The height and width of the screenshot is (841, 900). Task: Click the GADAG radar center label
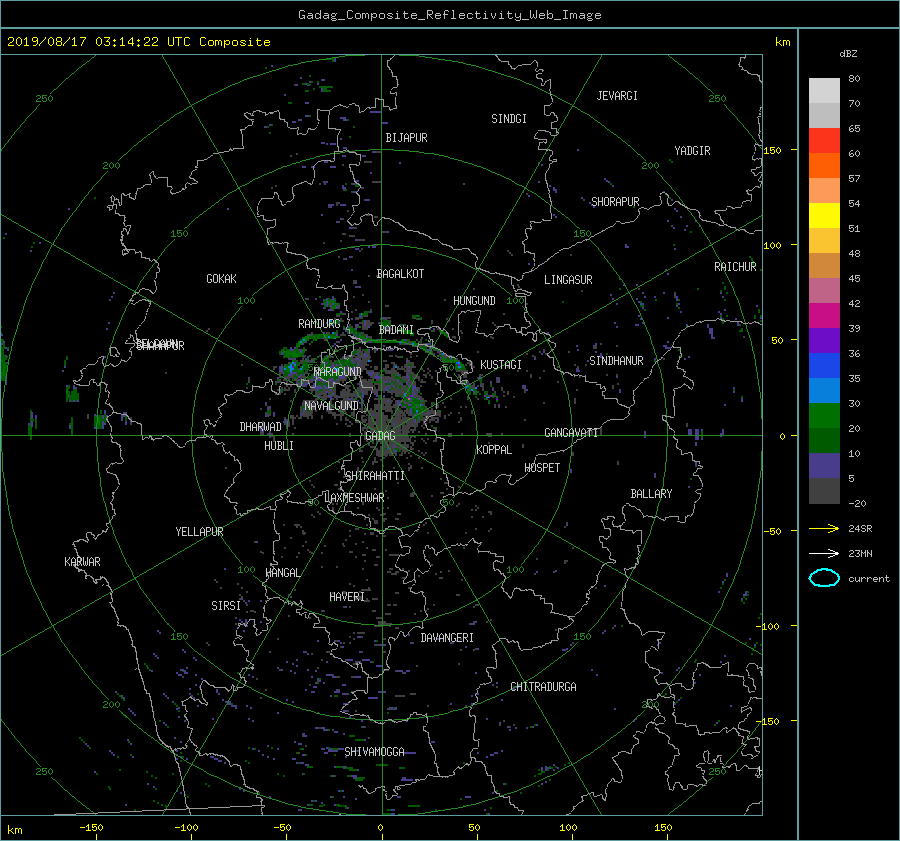click(380, 436)
